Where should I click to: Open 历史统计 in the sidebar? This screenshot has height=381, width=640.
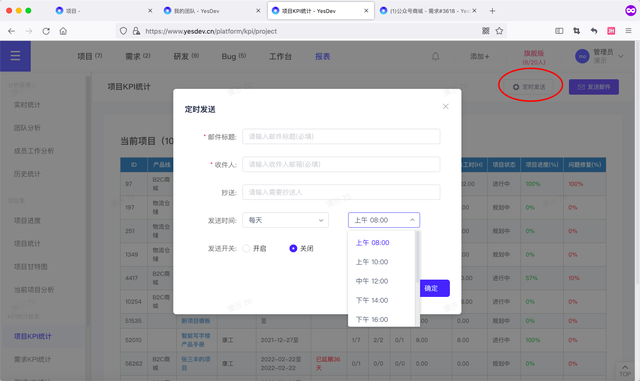(x=27, y=174)
